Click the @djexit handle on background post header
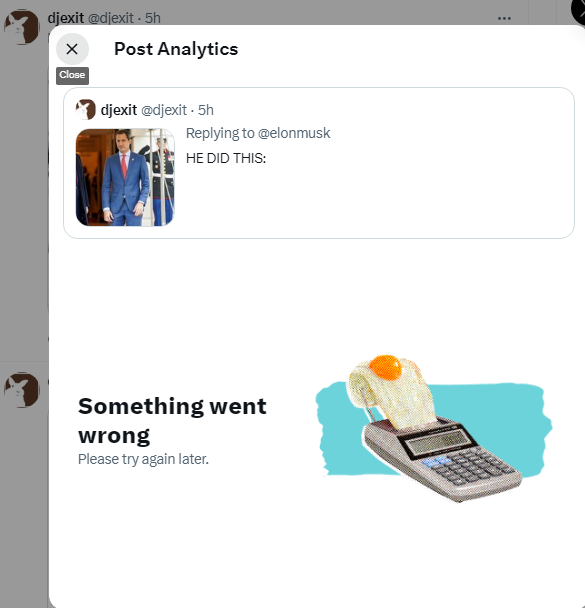Viewport: 585px width, 608px height. [x=111, y=18]
